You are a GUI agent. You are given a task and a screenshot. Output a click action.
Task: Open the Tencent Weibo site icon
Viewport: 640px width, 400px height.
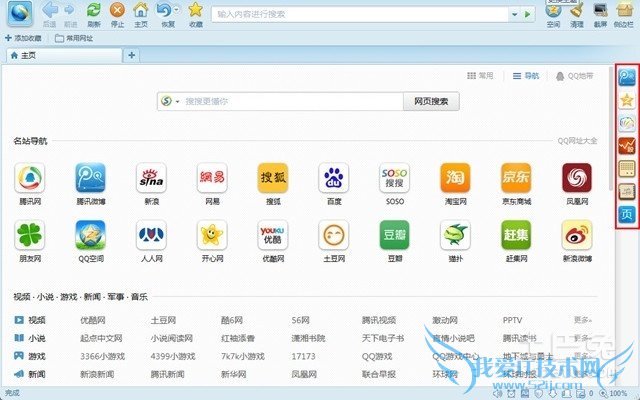tap(91, 178)
